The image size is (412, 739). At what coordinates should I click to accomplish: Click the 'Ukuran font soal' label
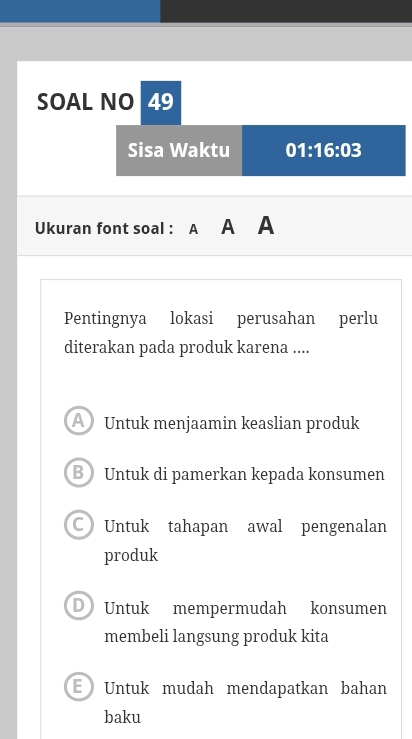pos(104,229)
